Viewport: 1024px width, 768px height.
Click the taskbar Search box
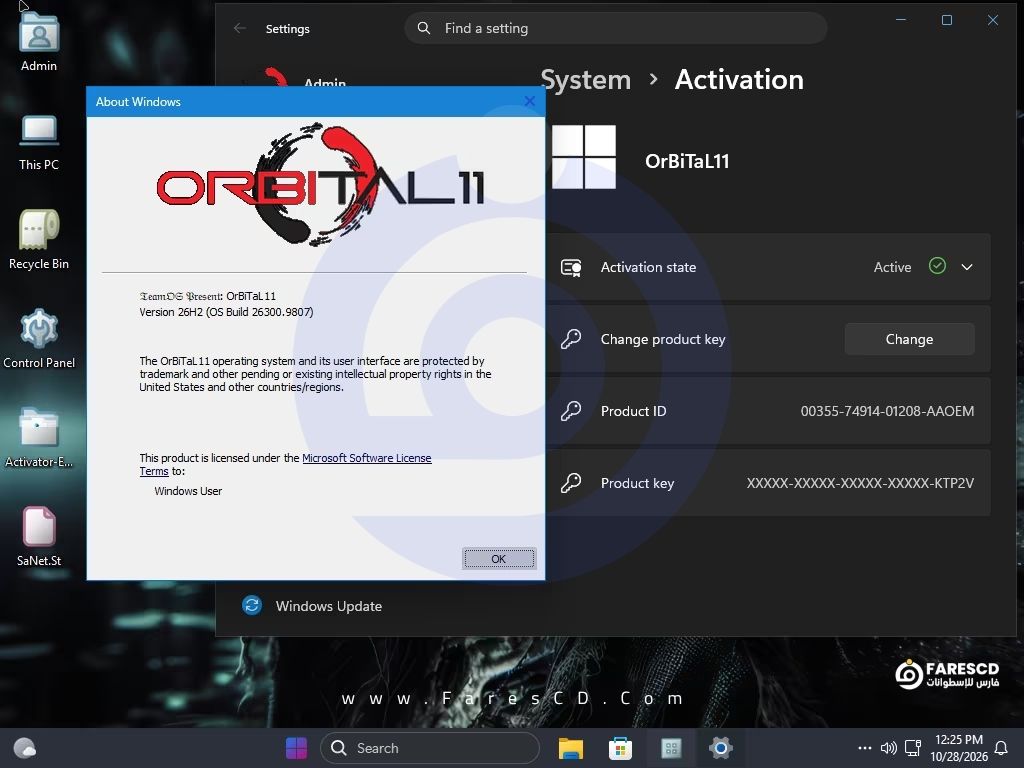click(x=430, y=748)
